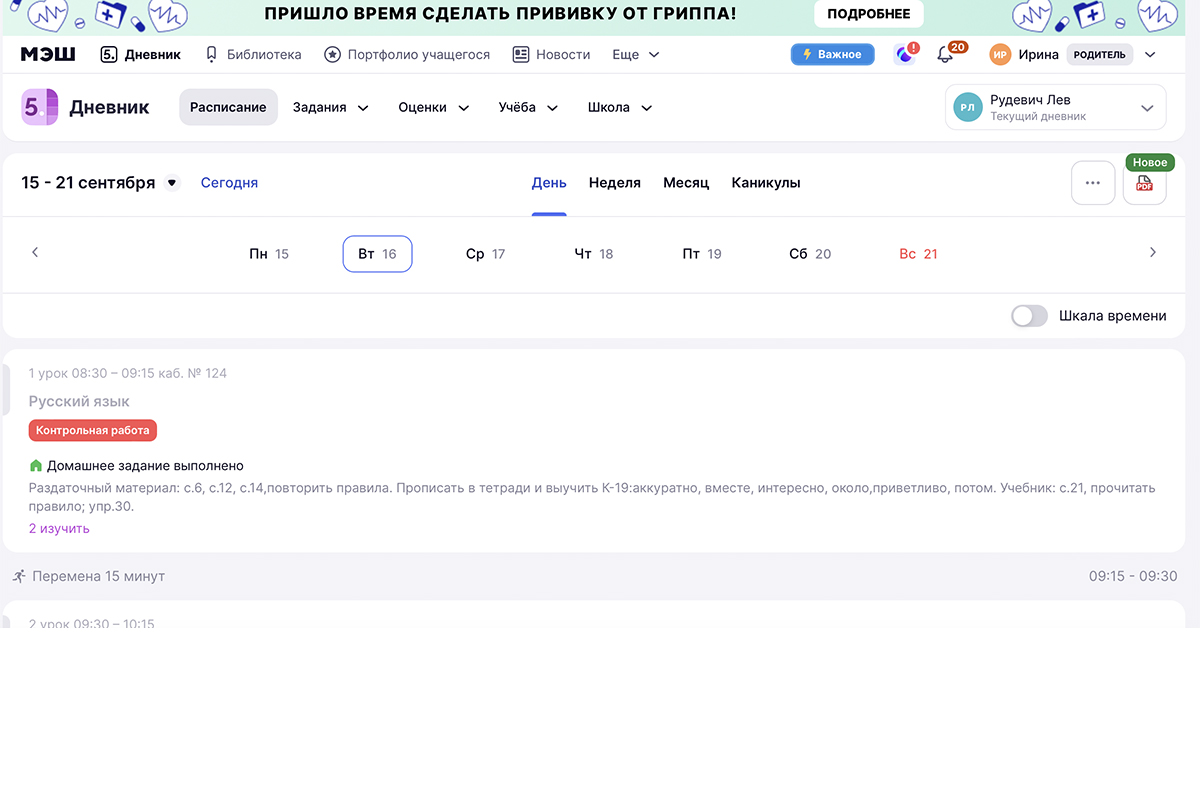This screenshot has height=800, width=1200.
Task: Enable the Шкала времени toggle
Action: (1029, 316)
